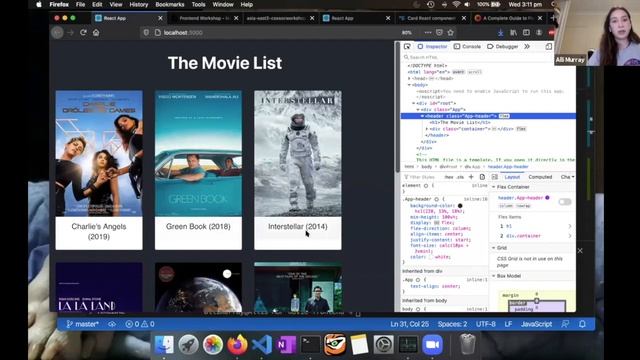
Task: Select flex item 1 h1
Action: click(533, 226)
